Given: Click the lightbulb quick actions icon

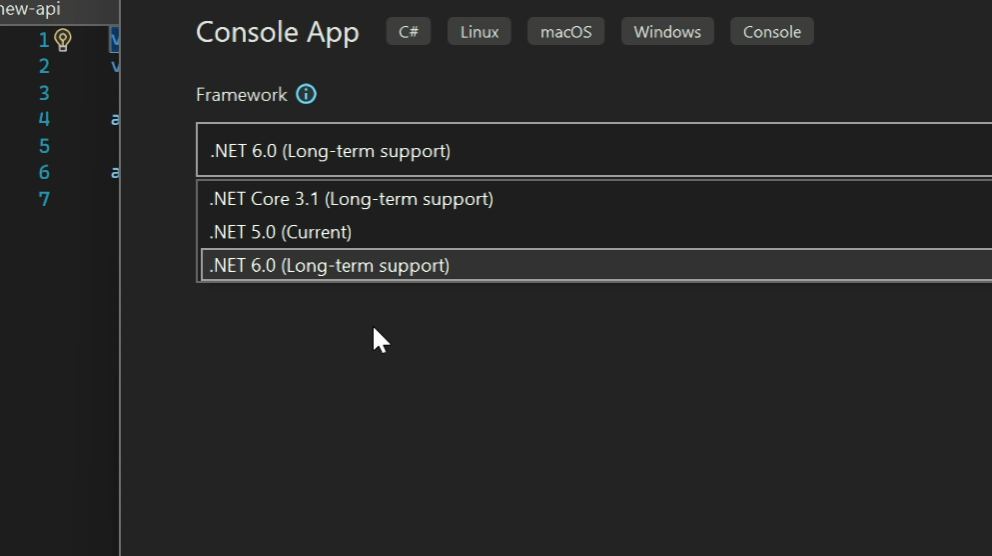Looking at the screenshot, I should (63, 40).
